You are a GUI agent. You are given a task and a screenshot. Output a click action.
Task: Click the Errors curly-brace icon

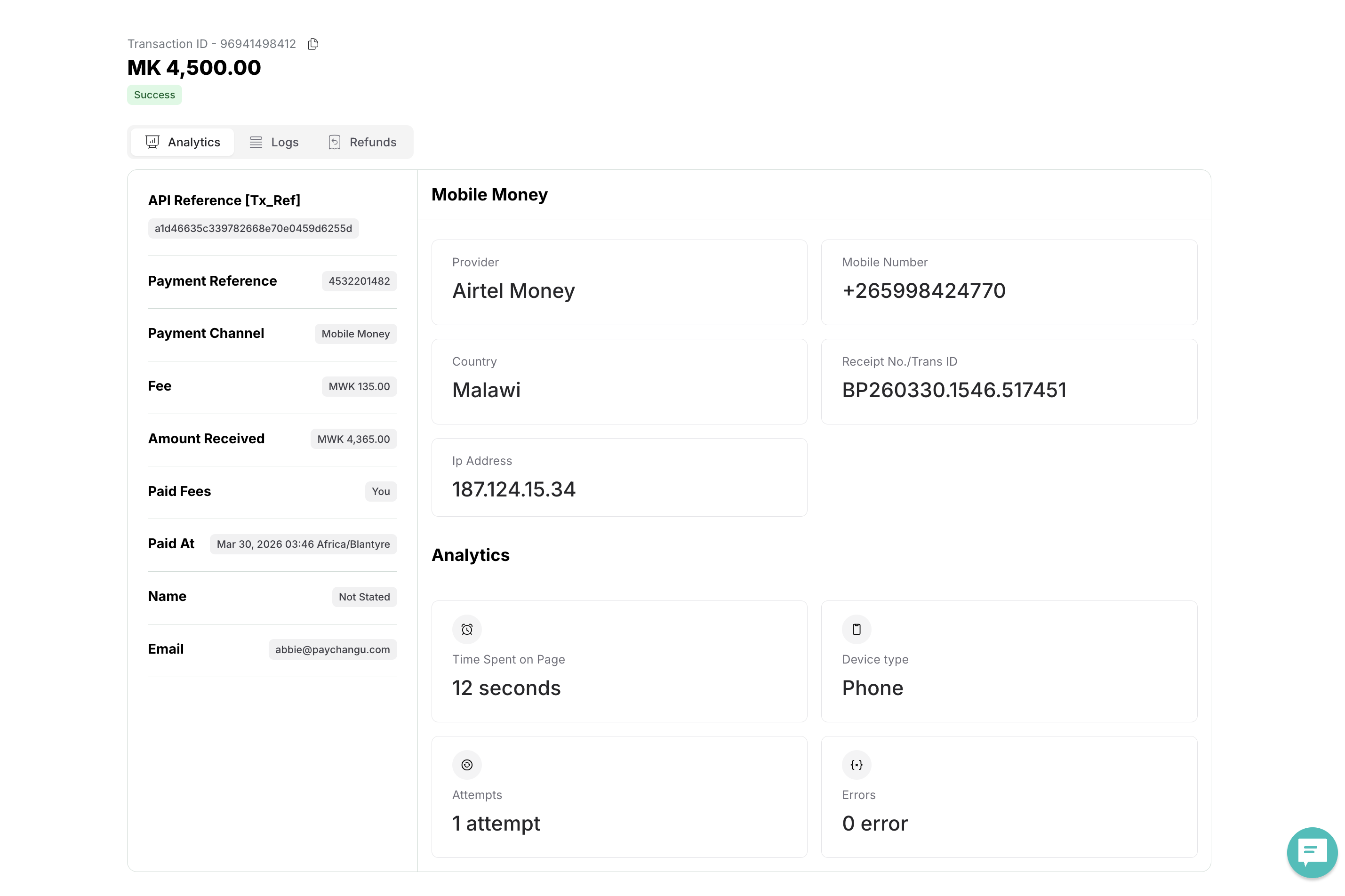pyautogui.click(x=856, y=765)
